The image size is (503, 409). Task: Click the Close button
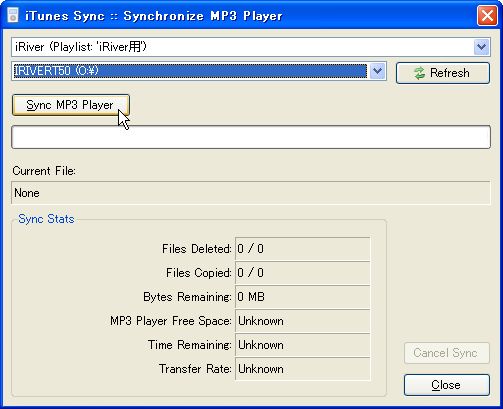[x=447, y=385]
